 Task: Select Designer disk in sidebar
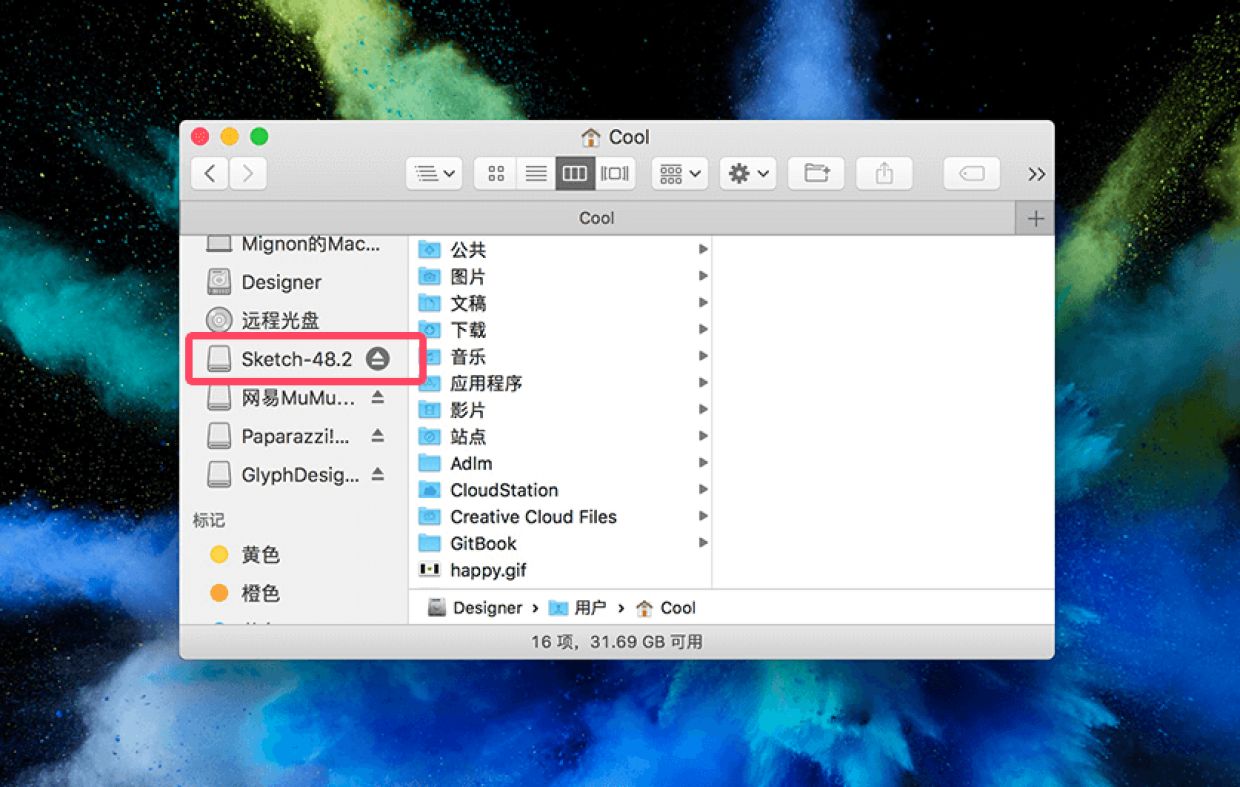[293, 282]
